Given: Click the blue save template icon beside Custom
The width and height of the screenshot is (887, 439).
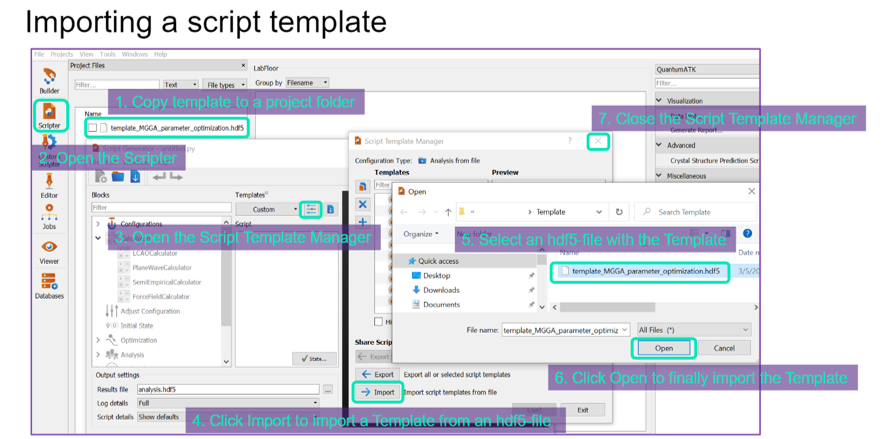Looking at the screenshot, I should pos(330,209).
